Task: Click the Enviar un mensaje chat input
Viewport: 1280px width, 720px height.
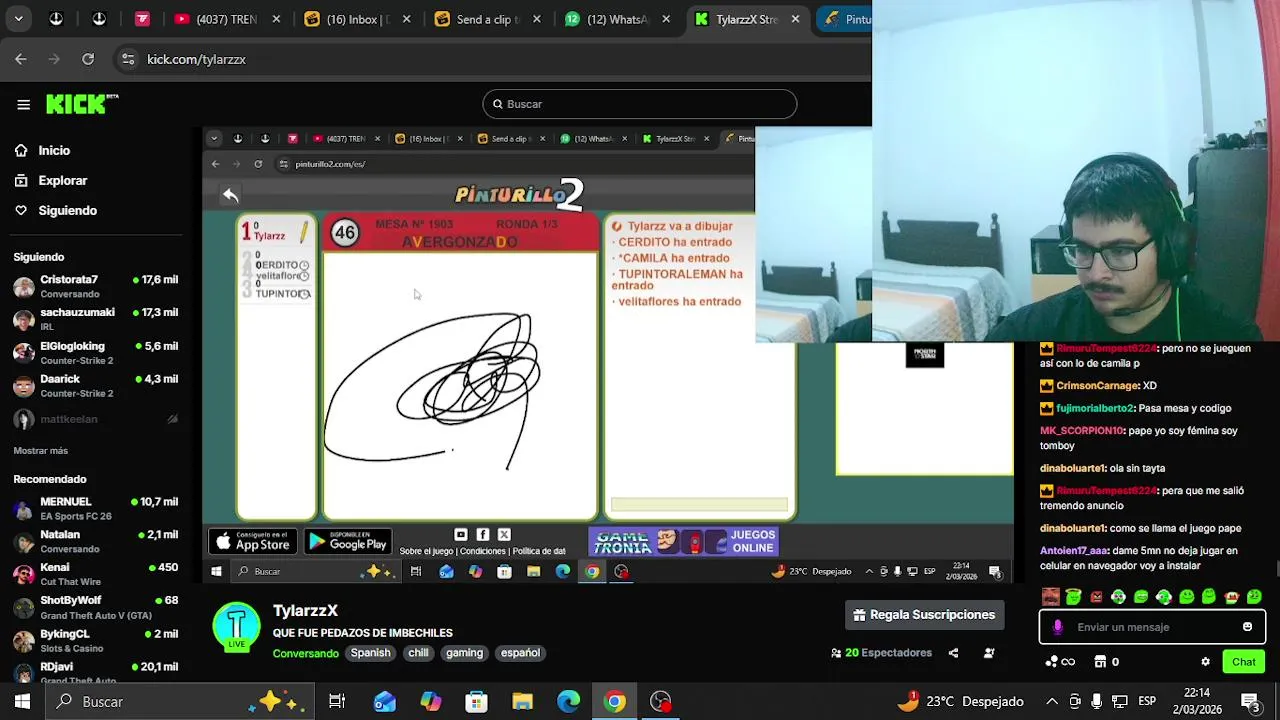Action: coord(1150,627)
